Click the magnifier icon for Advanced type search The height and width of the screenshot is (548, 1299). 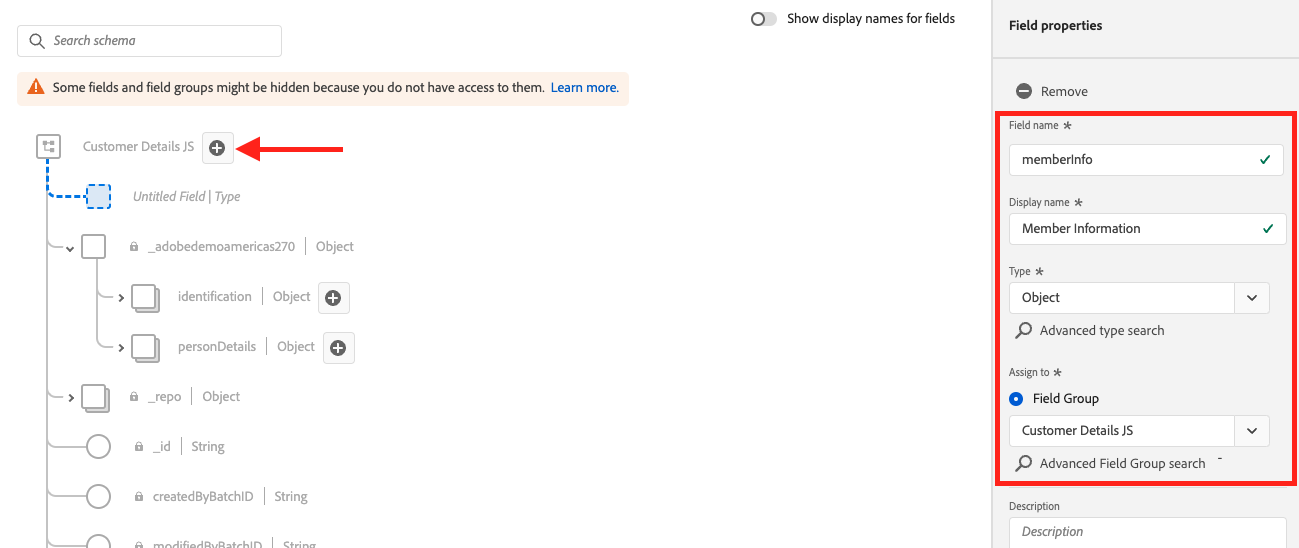[x=1024, y=330]
